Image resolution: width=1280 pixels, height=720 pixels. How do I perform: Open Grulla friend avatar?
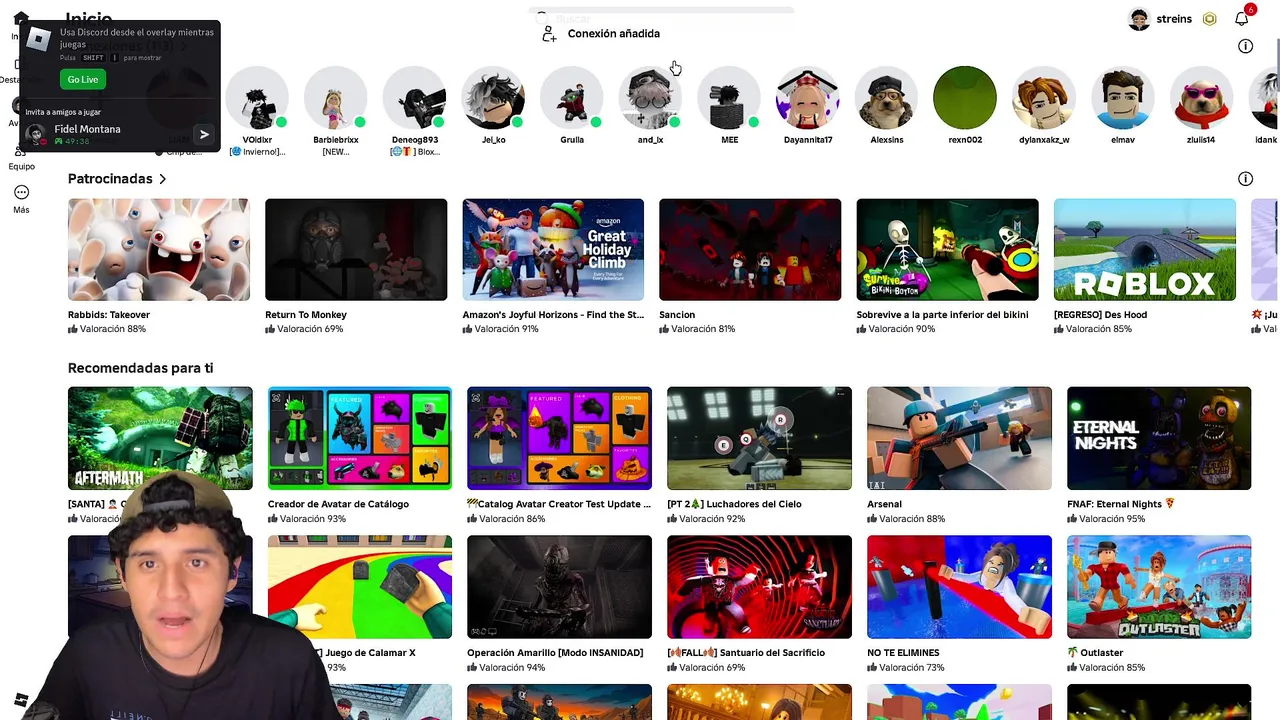[x=572, y=98]
